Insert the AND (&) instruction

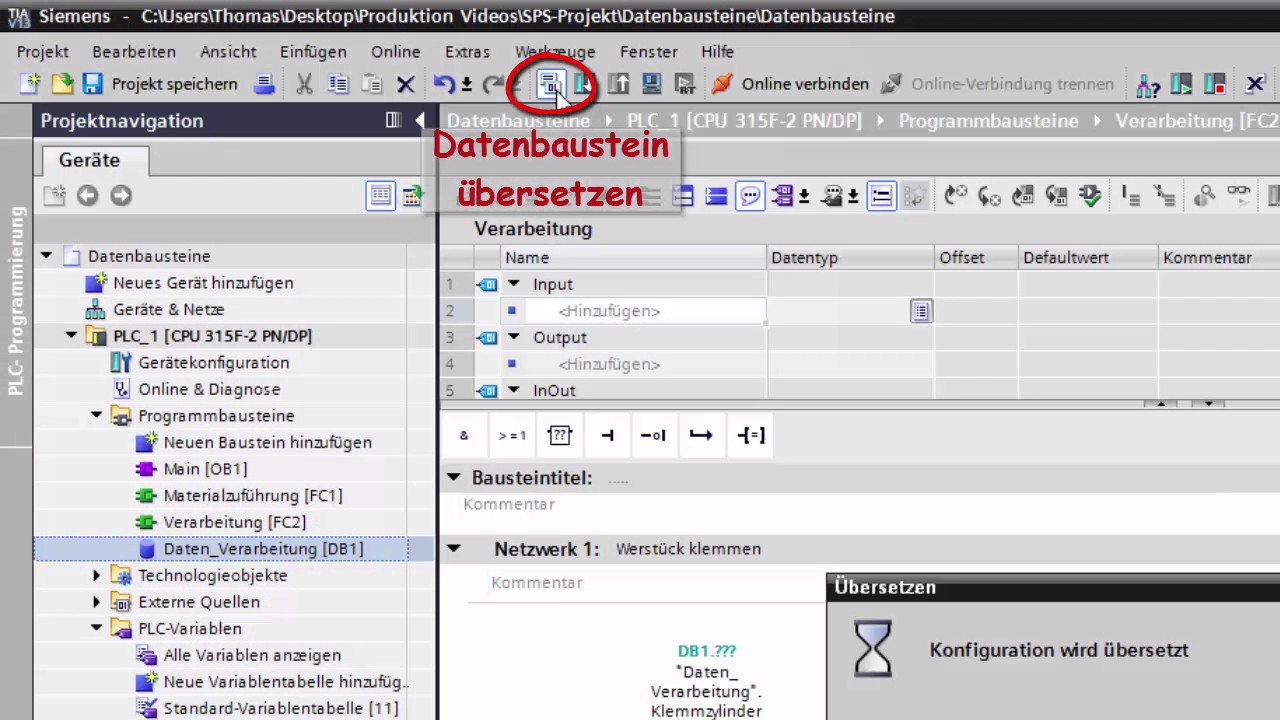464,435
